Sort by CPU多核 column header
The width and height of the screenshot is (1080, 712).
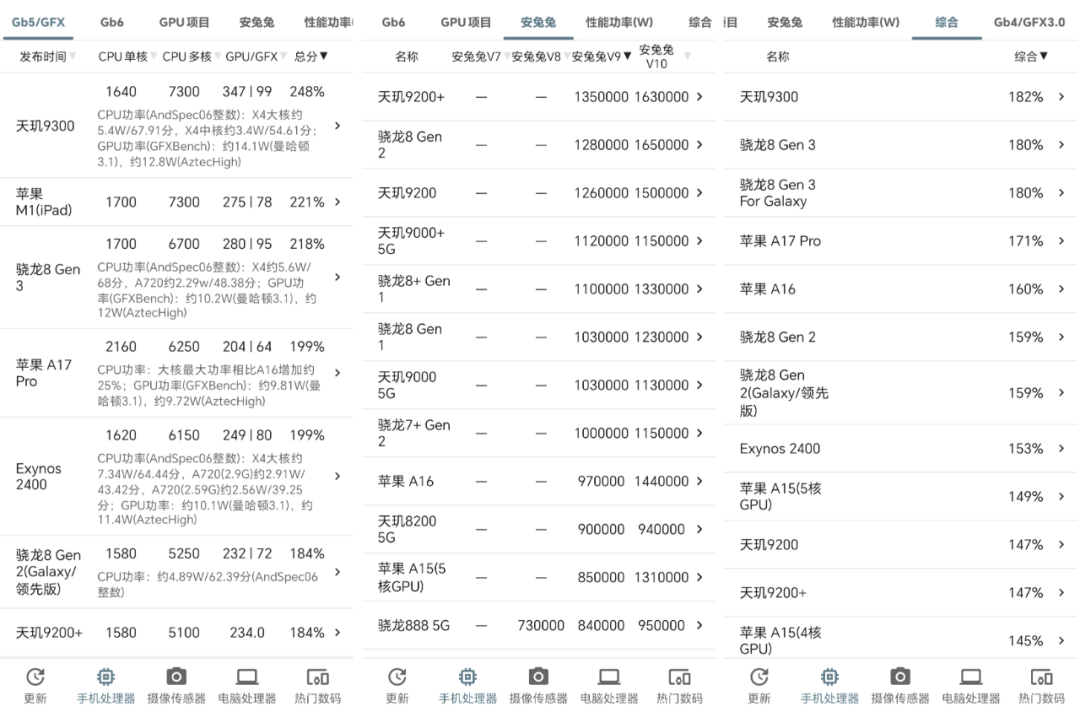[x=191, y=56]
